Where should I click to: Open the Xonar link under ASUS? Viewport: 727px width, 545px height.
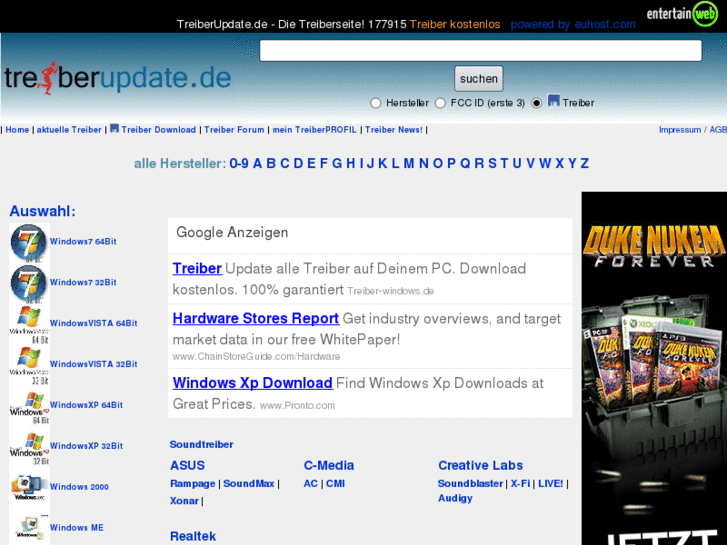click(x=184, y=501)
